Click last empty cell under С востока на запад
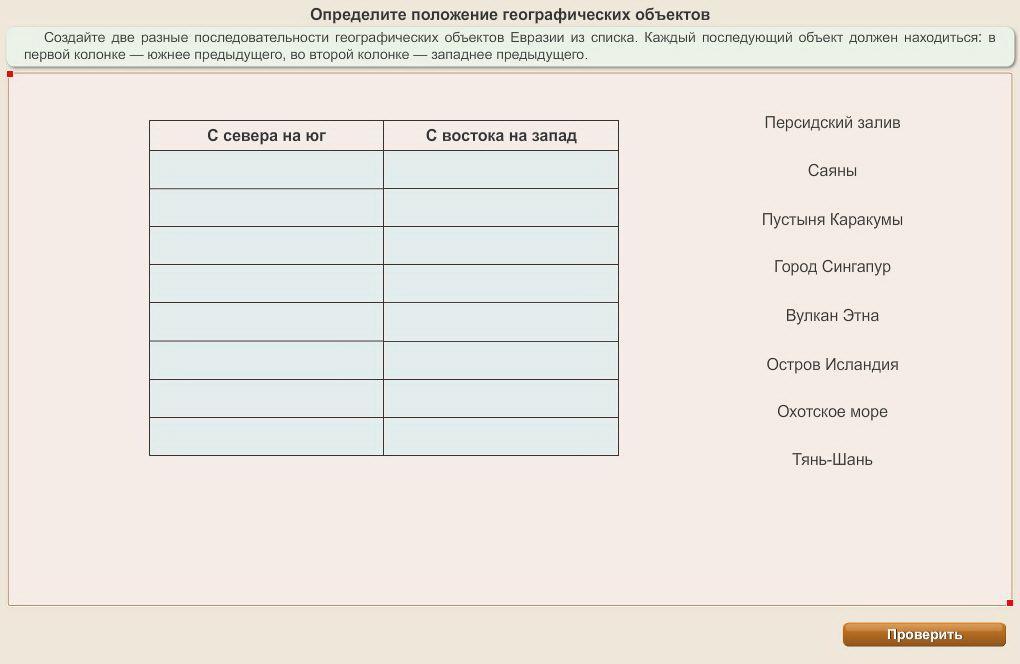 501,436
